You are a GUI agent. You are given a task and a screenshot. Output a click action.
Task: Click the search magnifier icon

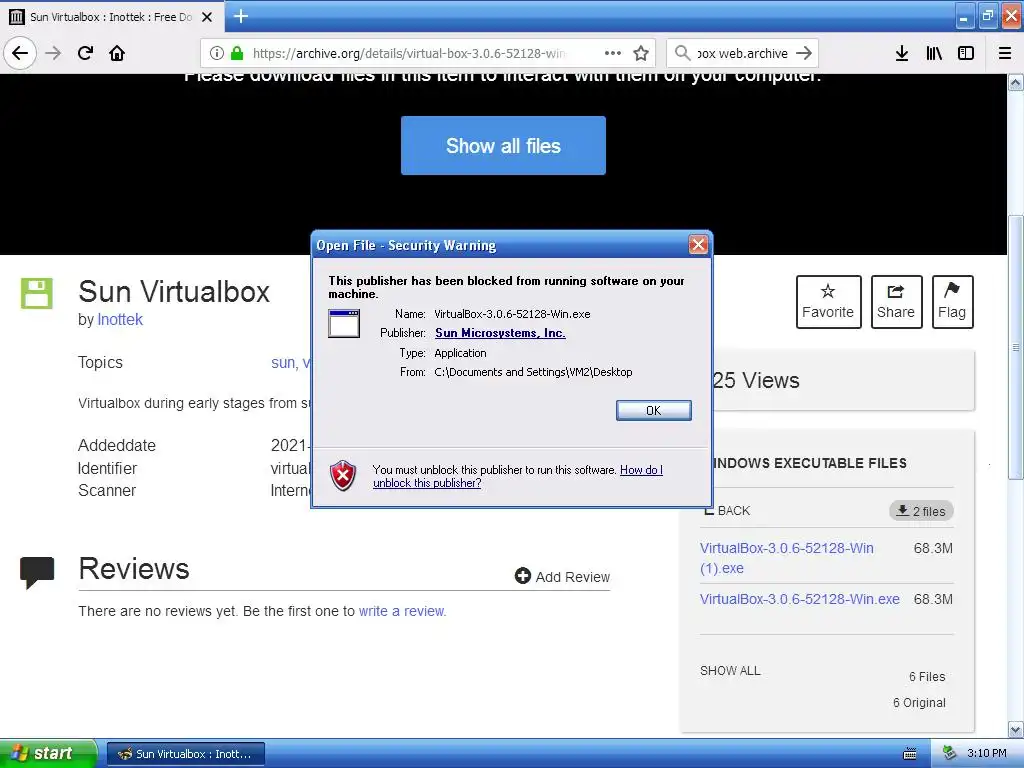(x=682, y=53)
